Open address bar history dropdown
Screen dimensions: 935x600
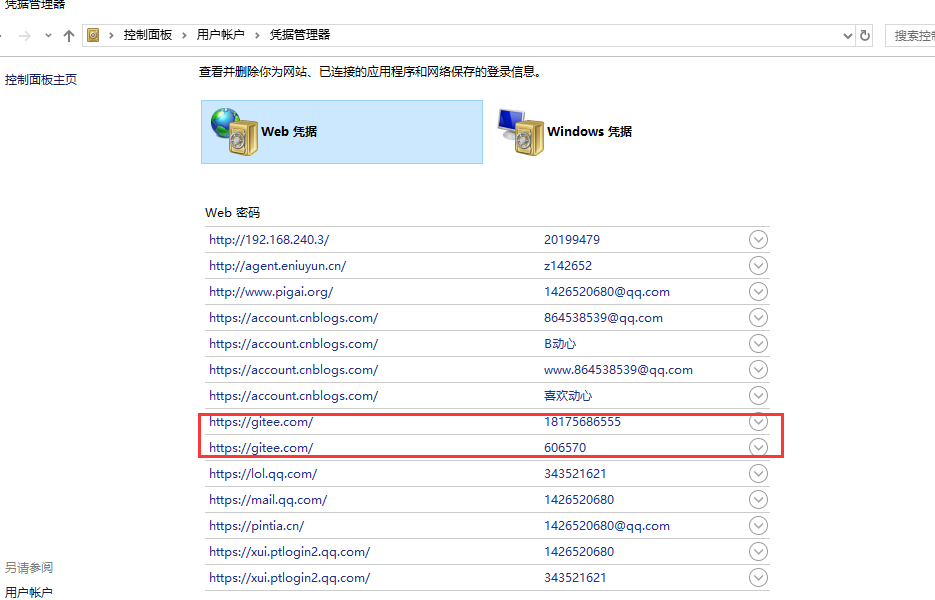click(847, 36)
